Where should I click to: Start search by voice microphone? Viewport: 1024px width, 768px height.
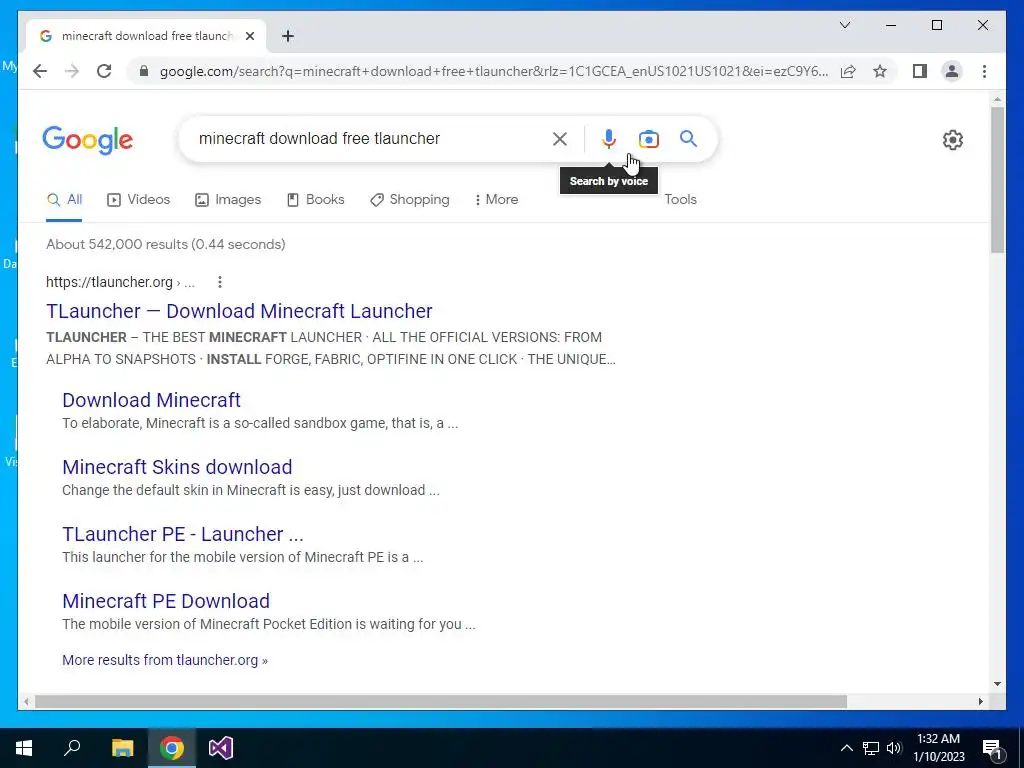(x=608, y=138)
